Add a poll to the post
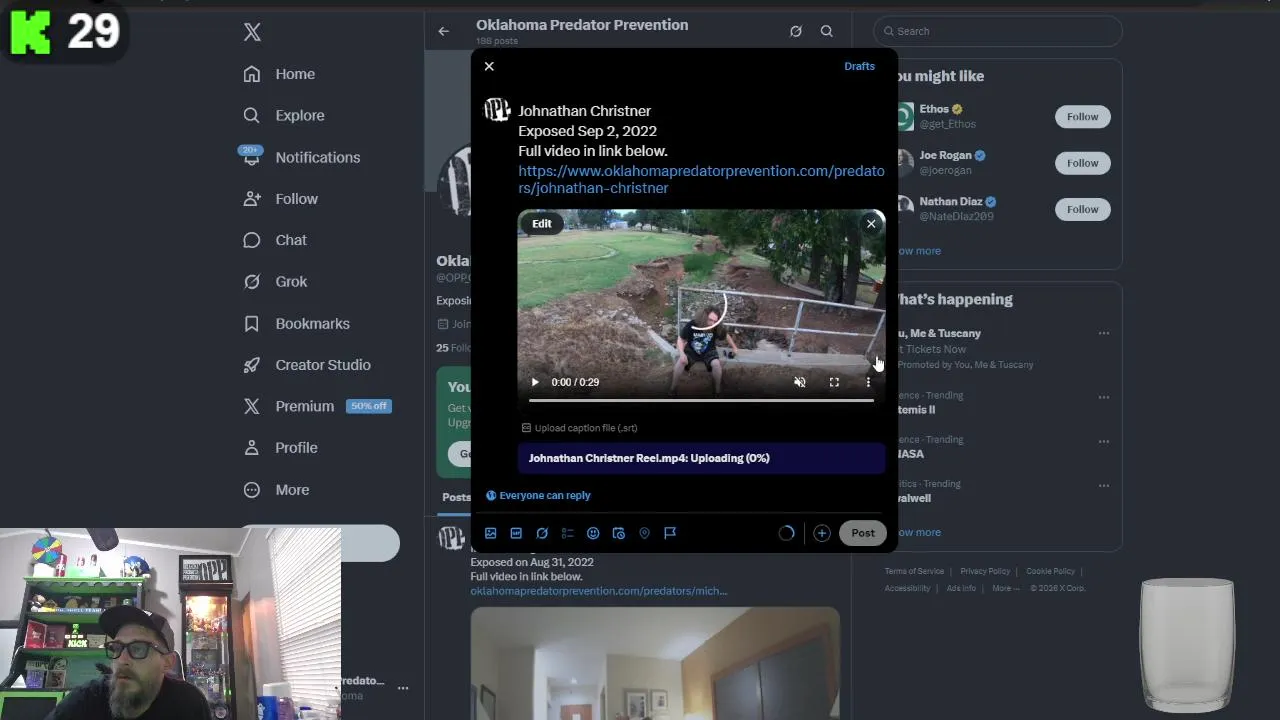1280x720 pixels. 567,533
